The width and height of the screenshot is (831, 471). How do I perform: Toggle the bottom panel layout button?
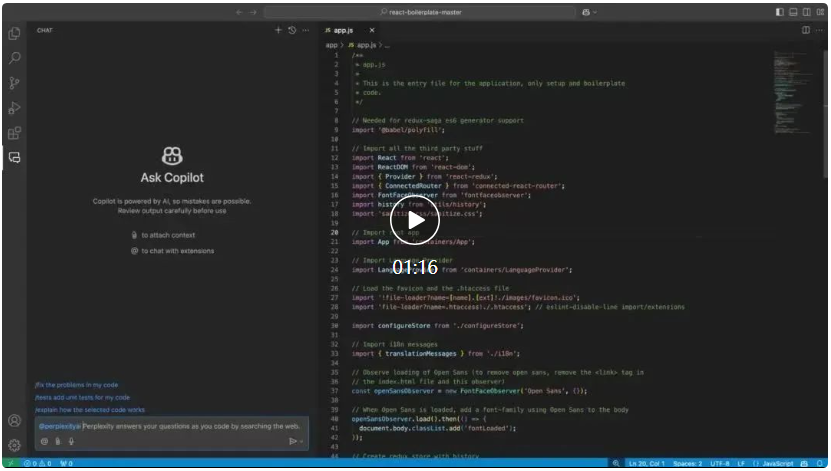[x=793, y=12]
